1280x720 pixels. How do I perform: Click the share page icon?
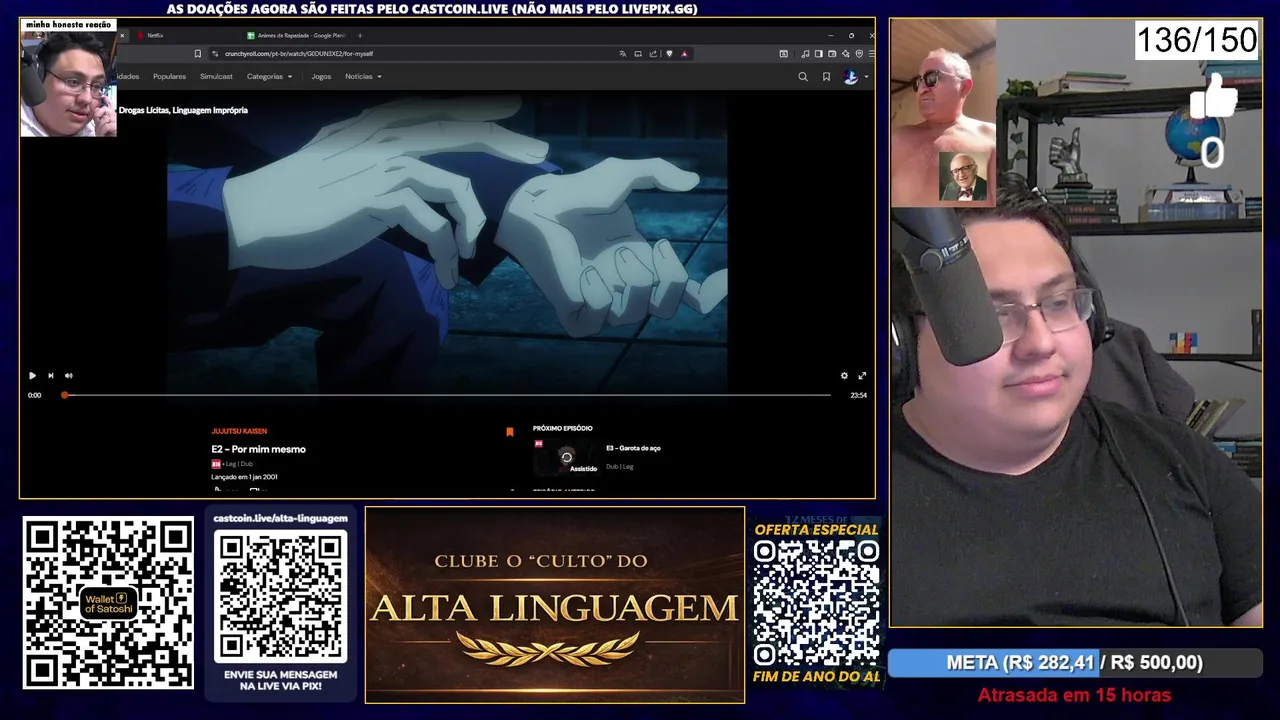point(653,54)
